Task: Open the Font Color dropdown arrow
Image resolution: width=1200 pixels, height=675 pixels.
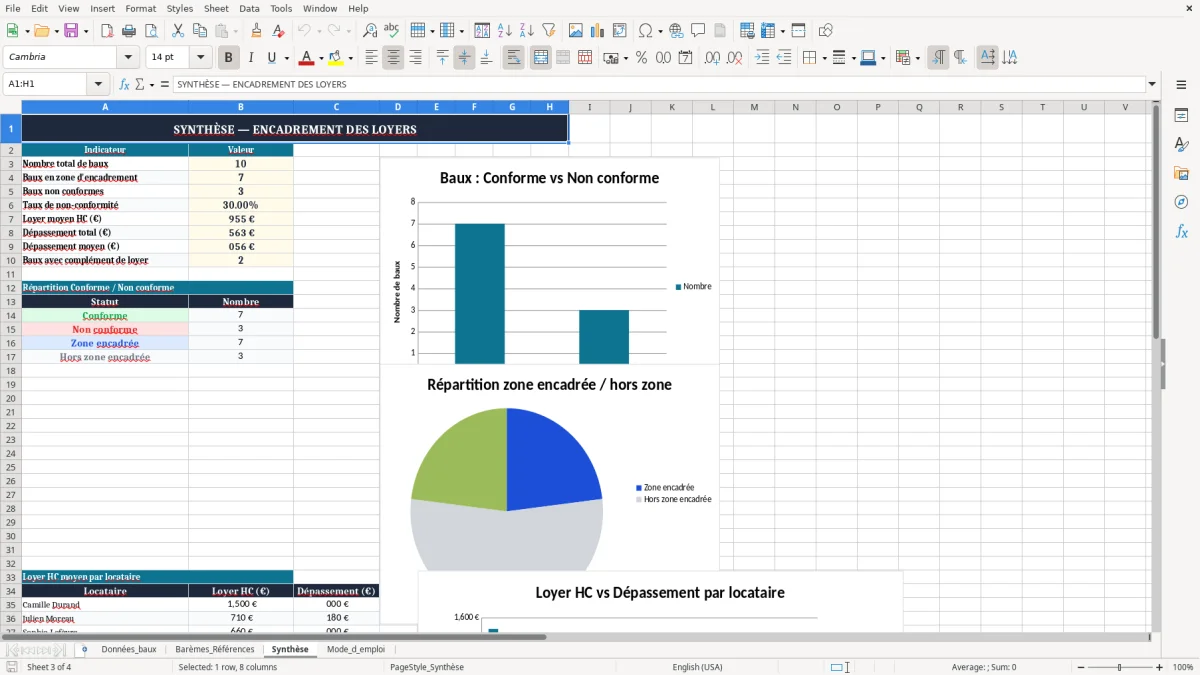Action: click(x=321, y=58)
